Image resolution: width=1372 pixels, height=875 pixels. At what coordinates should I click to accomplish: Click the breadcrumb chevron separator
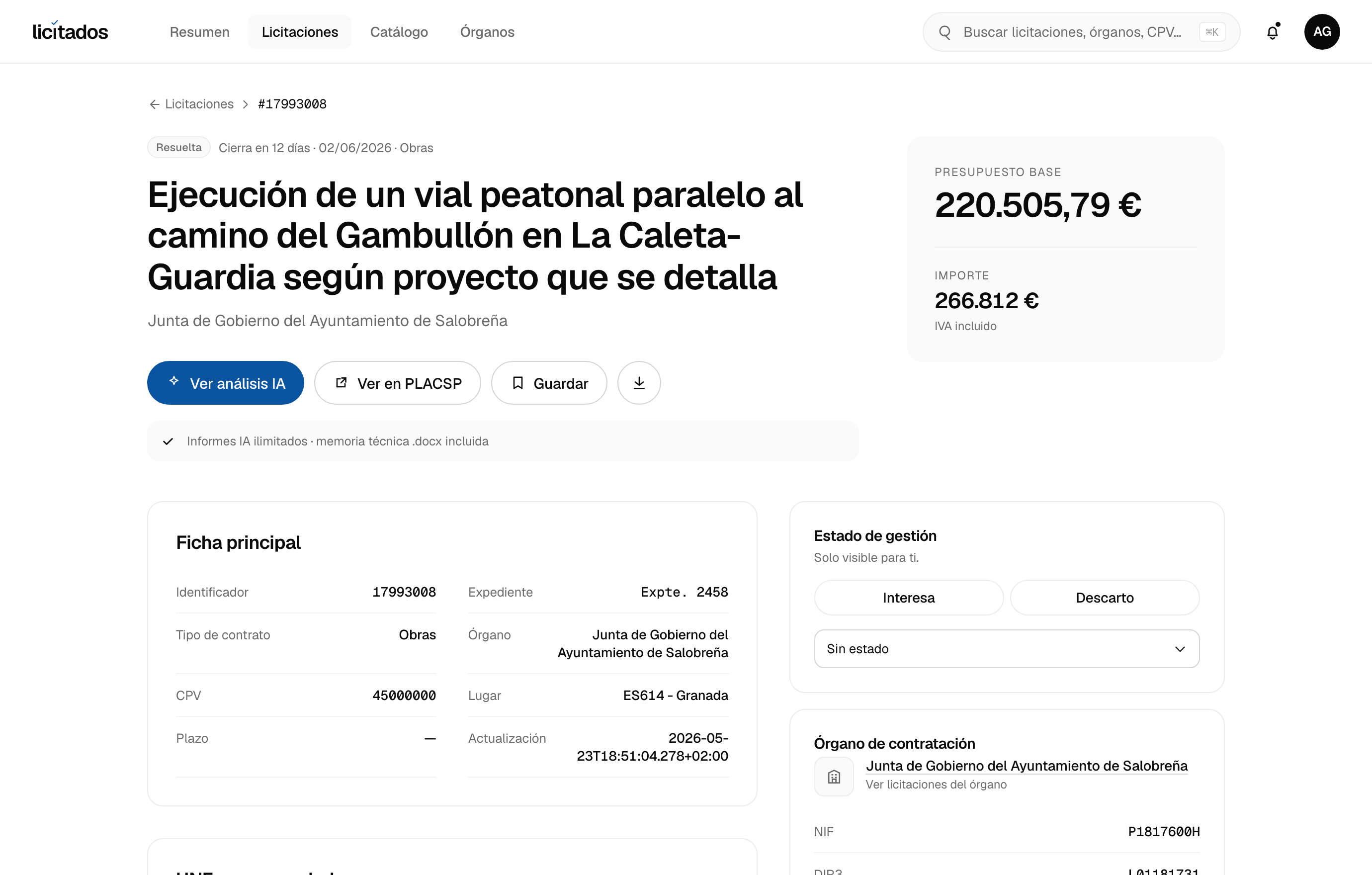[x=246, y=104]
